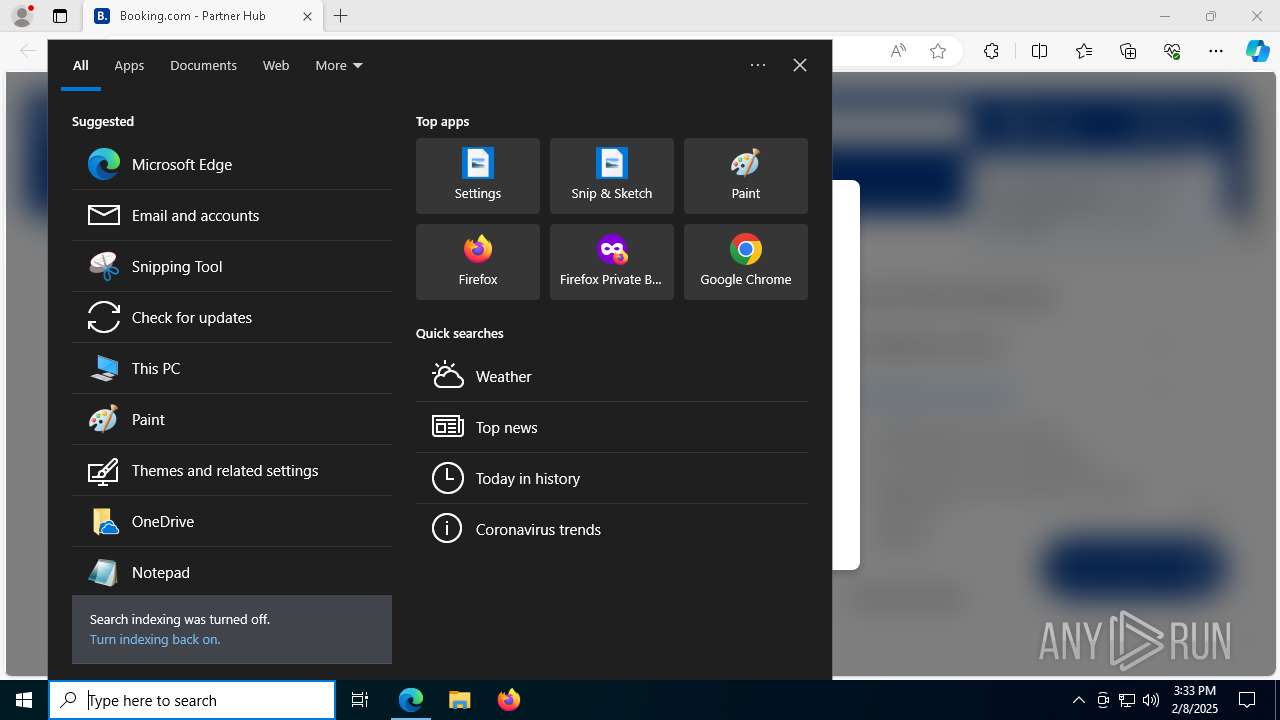Run the Top news quick search
Image resolution: width=1280 pixels, height=720 pixels.
[612, 427]
